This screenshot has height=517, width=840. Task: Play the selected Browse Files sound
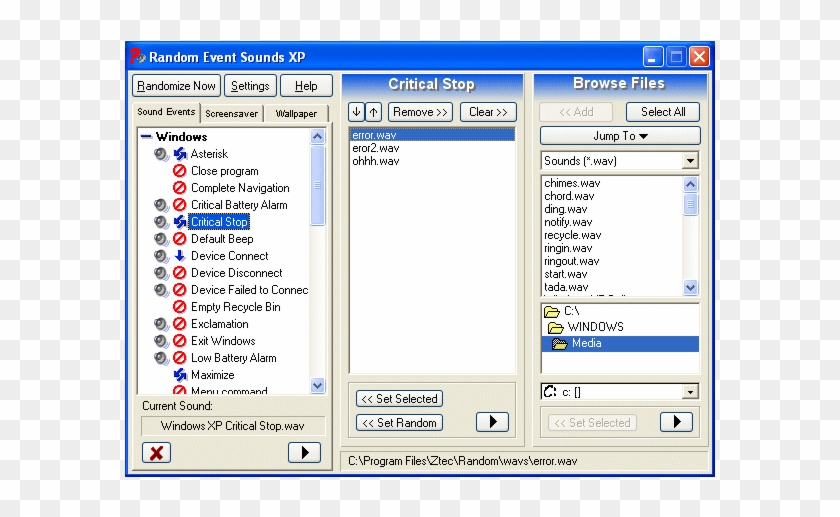tap(676, 422)
